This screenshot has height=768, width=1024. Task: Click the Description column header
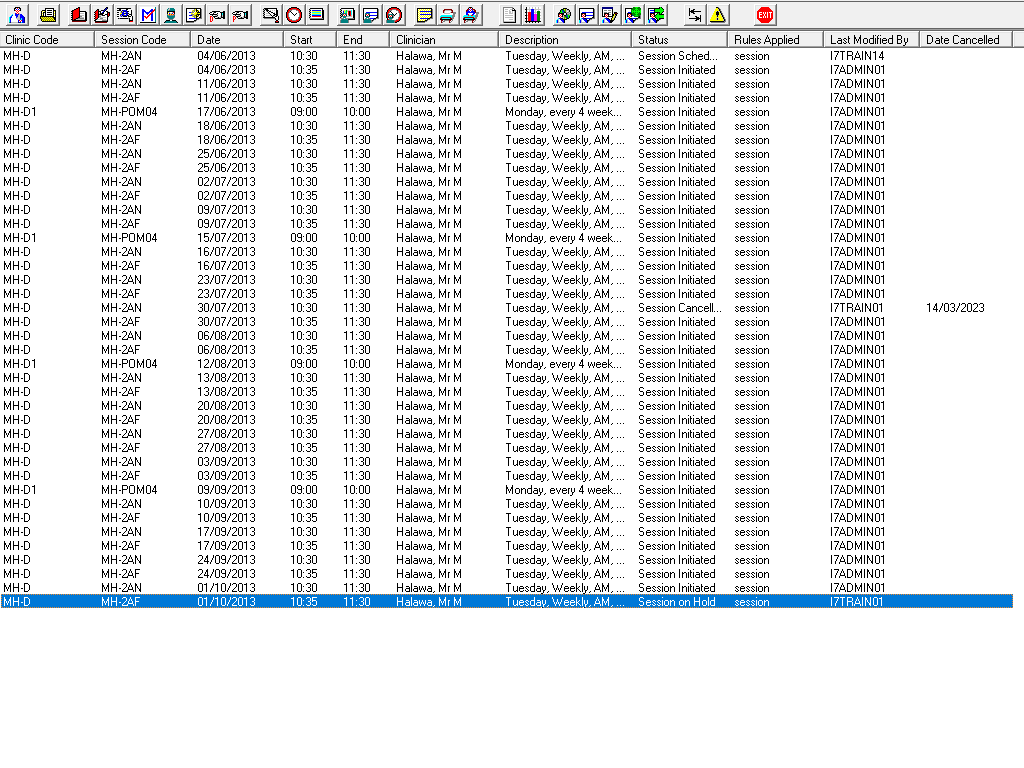coord(565,39)
